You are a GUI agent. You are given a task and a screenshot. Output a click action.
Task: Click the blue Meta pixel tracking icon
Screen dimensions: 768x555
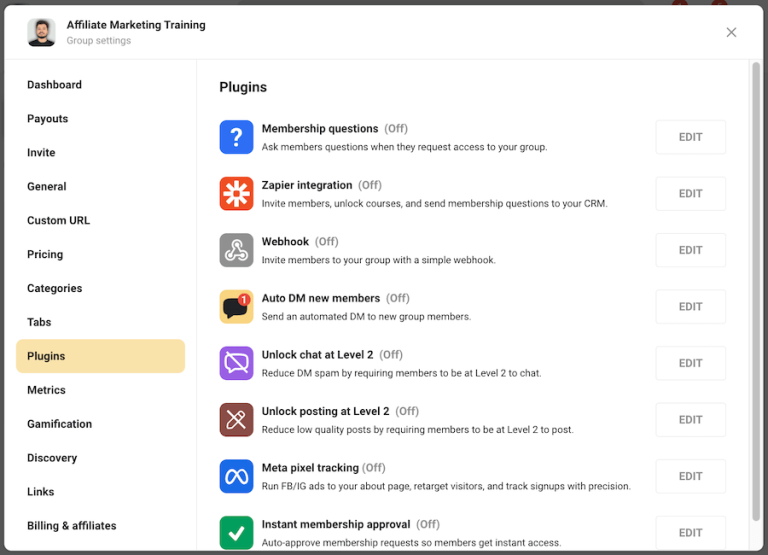pos(236,476)
